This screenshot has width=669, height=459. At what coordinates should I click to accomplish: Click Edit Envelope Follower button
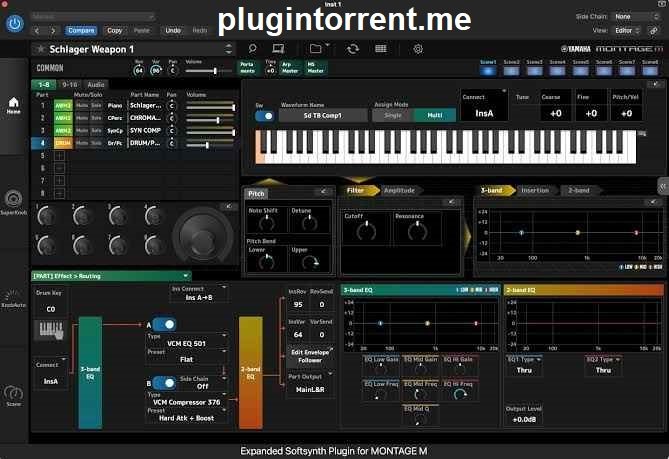[310, 356]
